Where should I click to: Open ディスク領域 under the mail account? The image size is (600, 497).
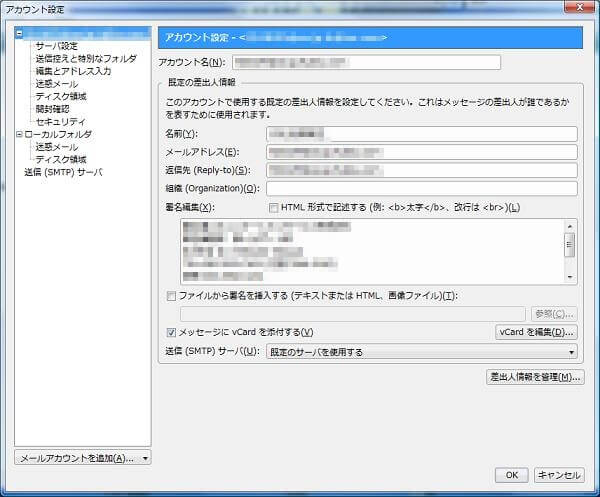pos(61,96)
